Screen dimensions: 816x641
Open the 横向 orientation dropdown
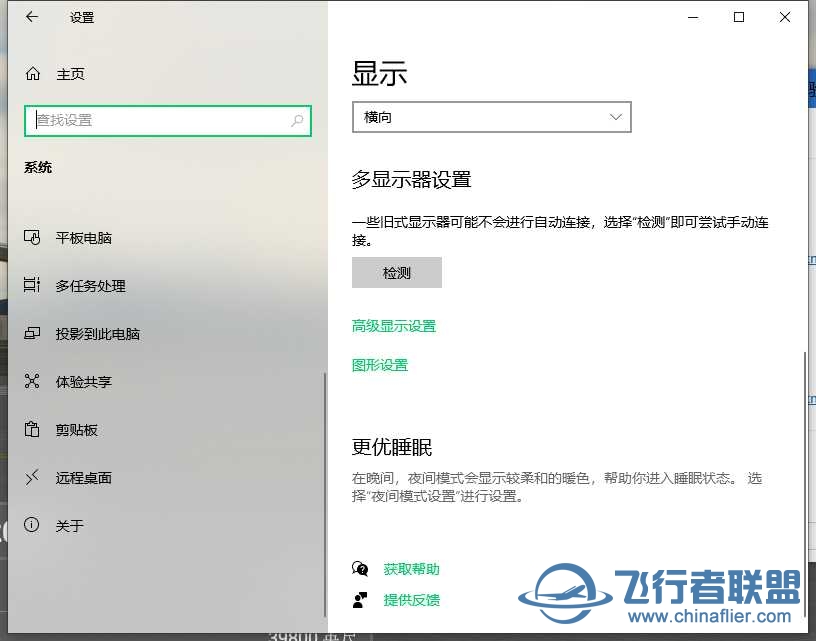(491, 116)
